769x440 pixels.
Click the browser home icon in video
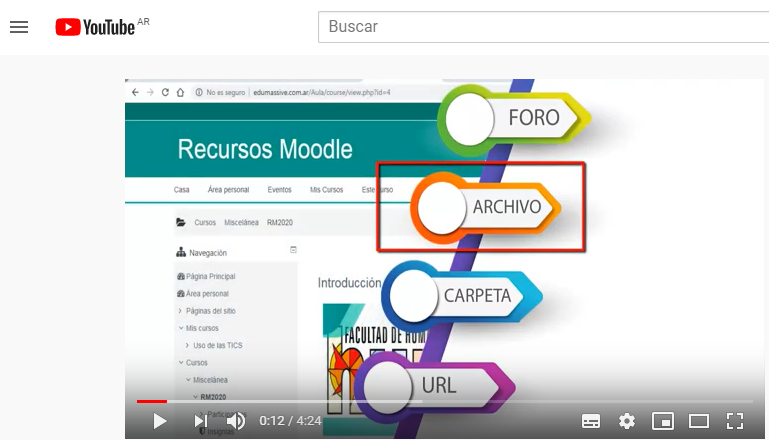[180, 92]
